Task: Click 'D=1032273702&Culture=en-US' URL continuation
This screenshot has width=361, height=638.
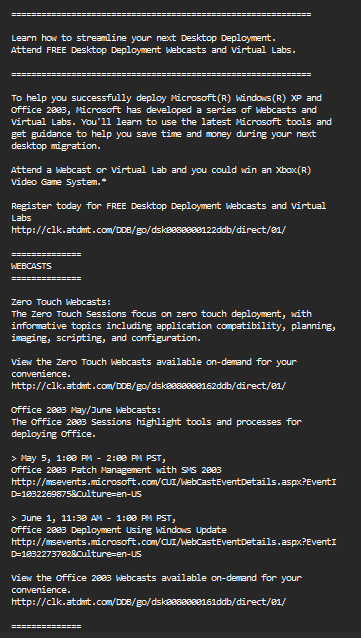Action: [x=76, y=554]
